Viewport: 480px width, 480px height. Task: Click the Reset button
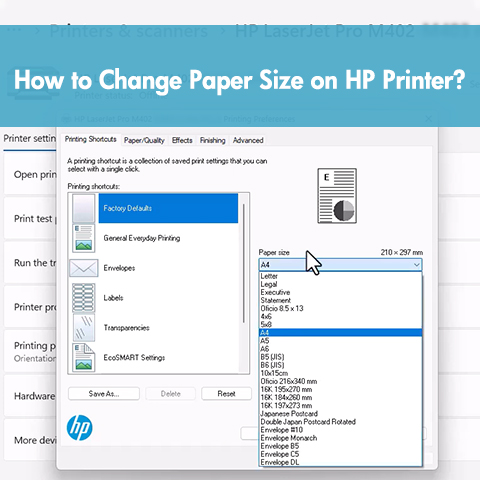pos(226,394)
